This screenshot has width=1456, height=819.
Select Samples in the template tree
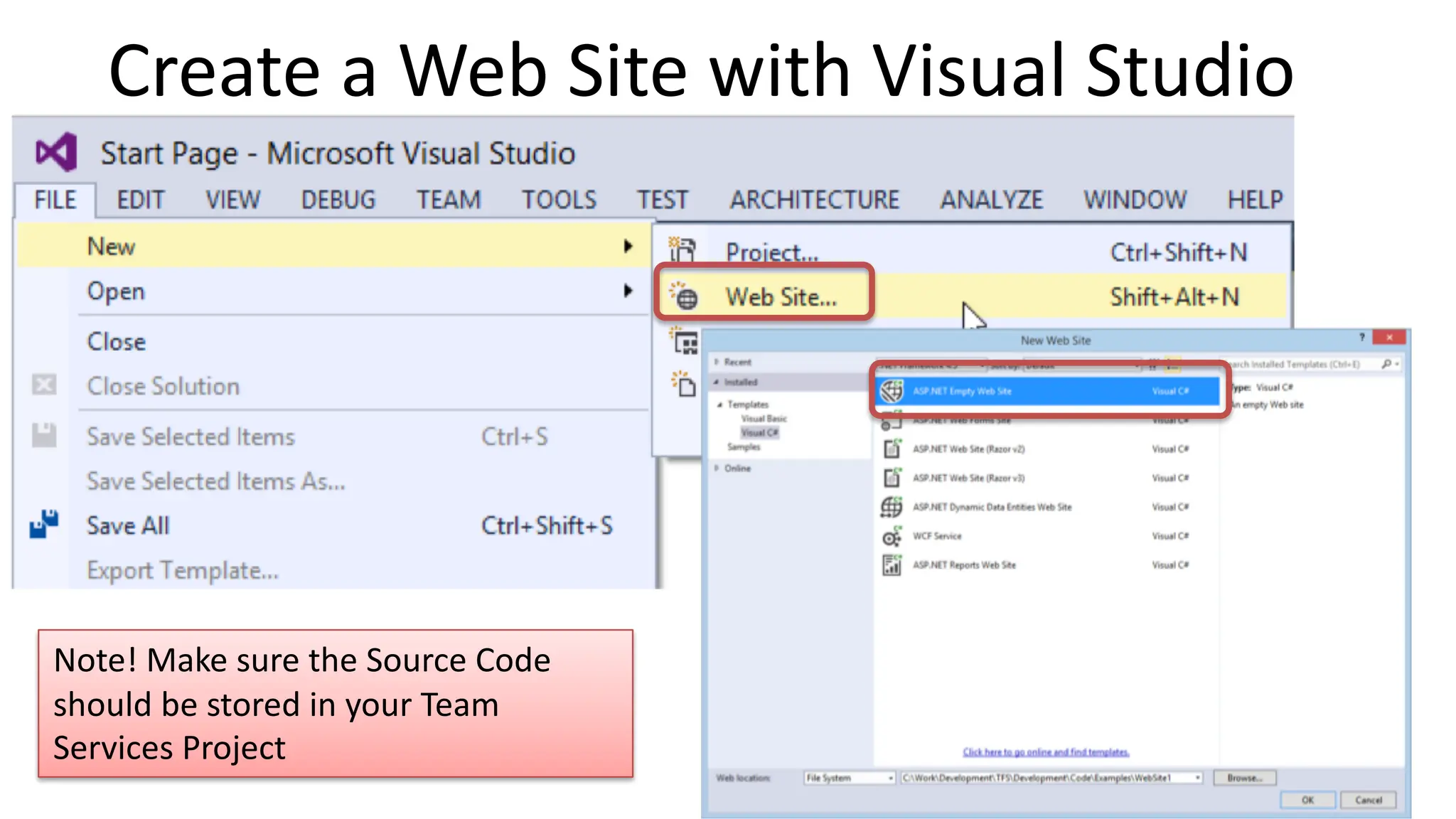[744, 447]
